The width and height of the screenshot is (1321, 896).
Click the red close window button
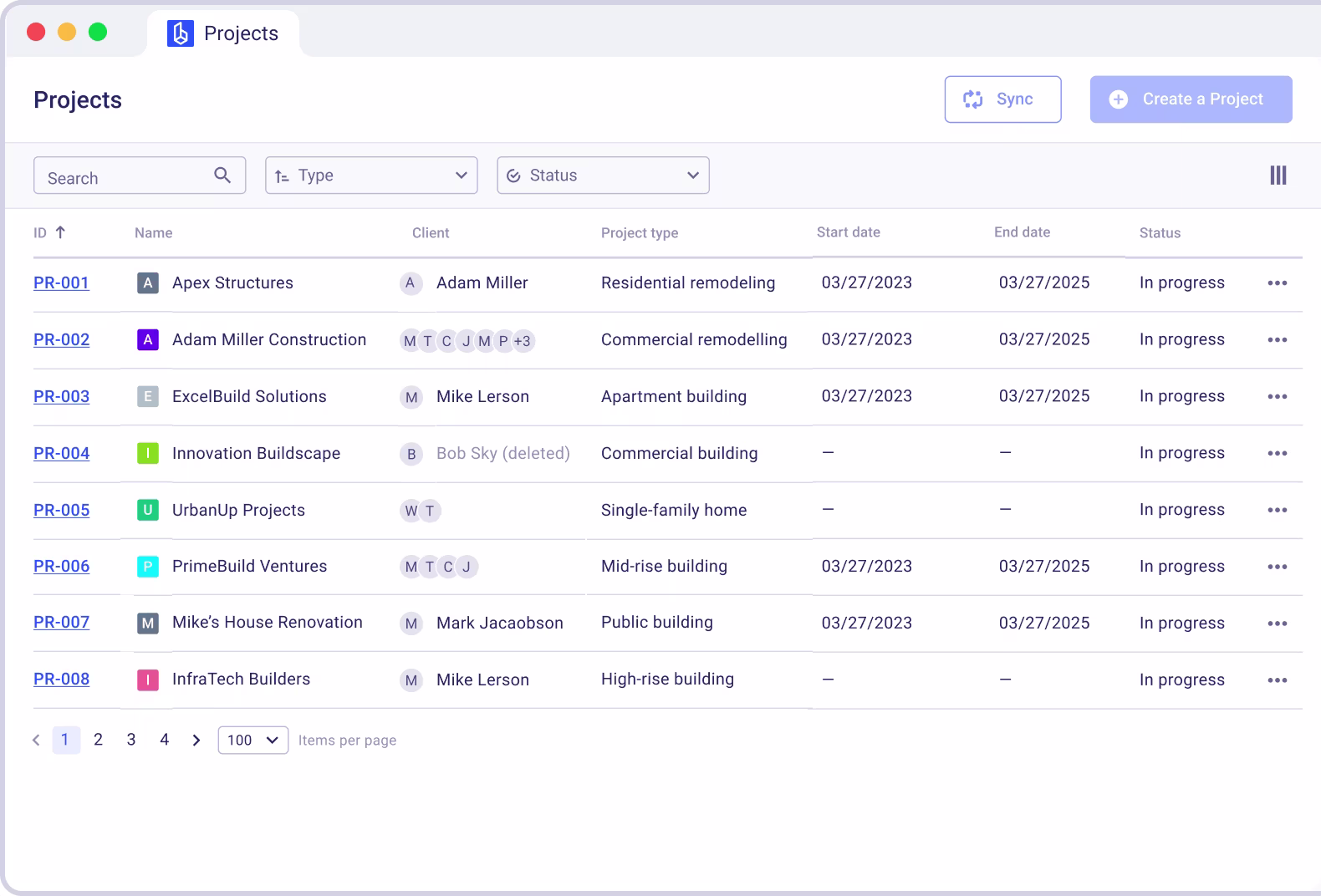36,32
